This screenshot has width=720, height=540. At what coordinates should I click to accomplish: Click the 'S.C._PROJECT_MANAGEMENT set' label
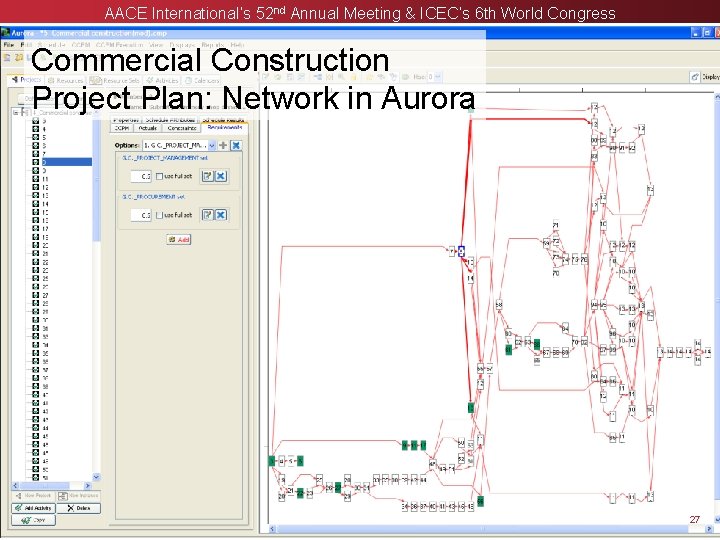(164, 158)
